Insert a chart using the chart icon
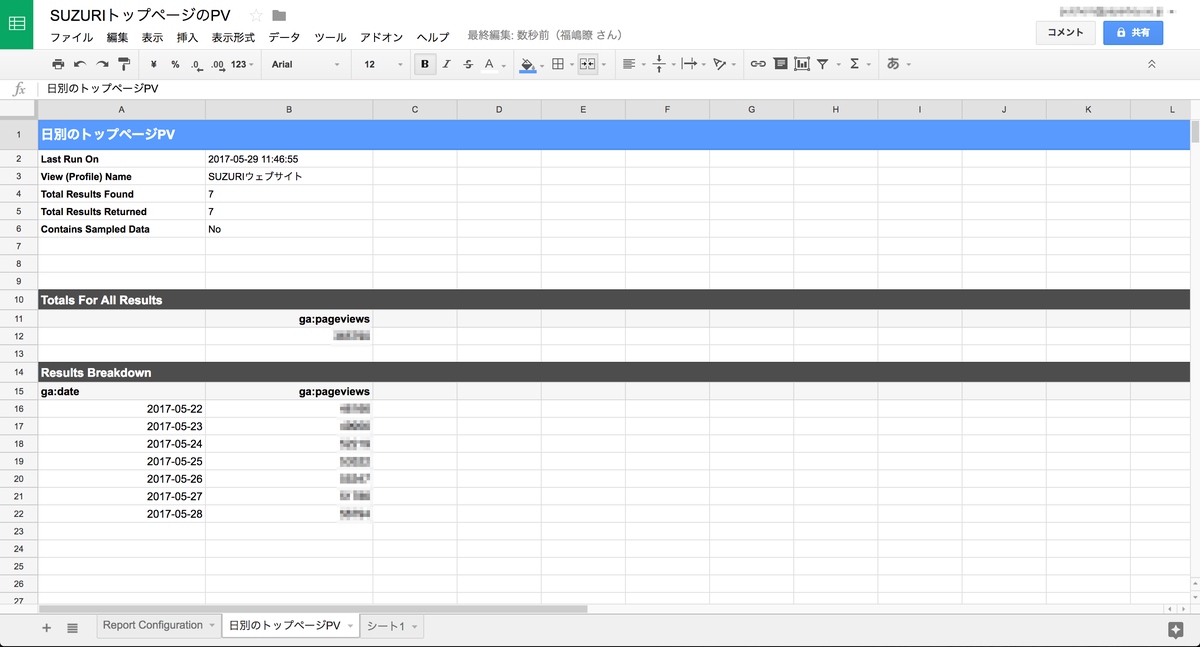 tap(802, 64)
